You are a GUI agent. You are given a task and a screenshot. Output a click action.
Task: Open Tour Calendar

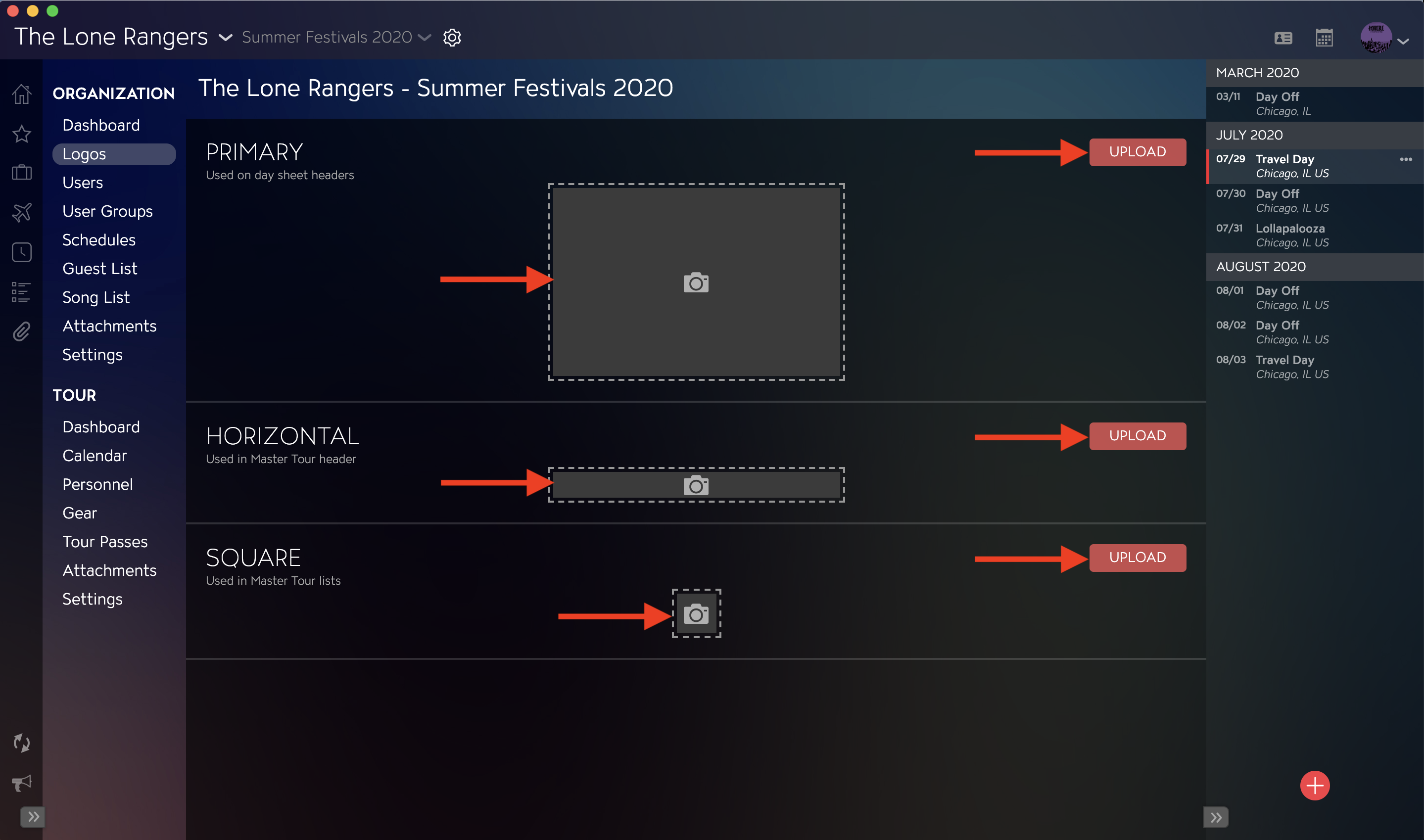95,455
